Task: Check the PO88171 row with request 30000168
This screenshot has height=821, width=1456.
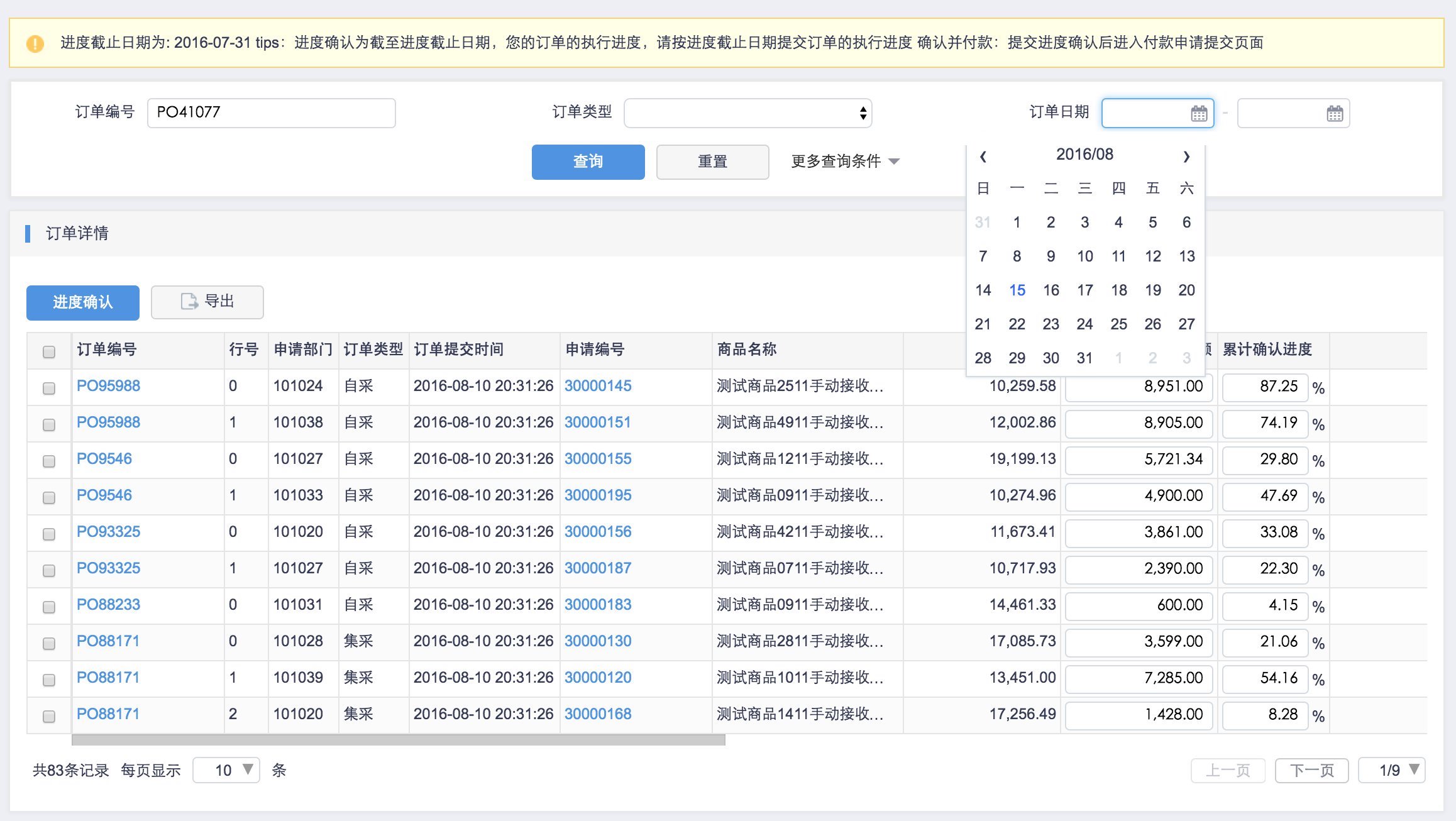Action: pos(49,716)
